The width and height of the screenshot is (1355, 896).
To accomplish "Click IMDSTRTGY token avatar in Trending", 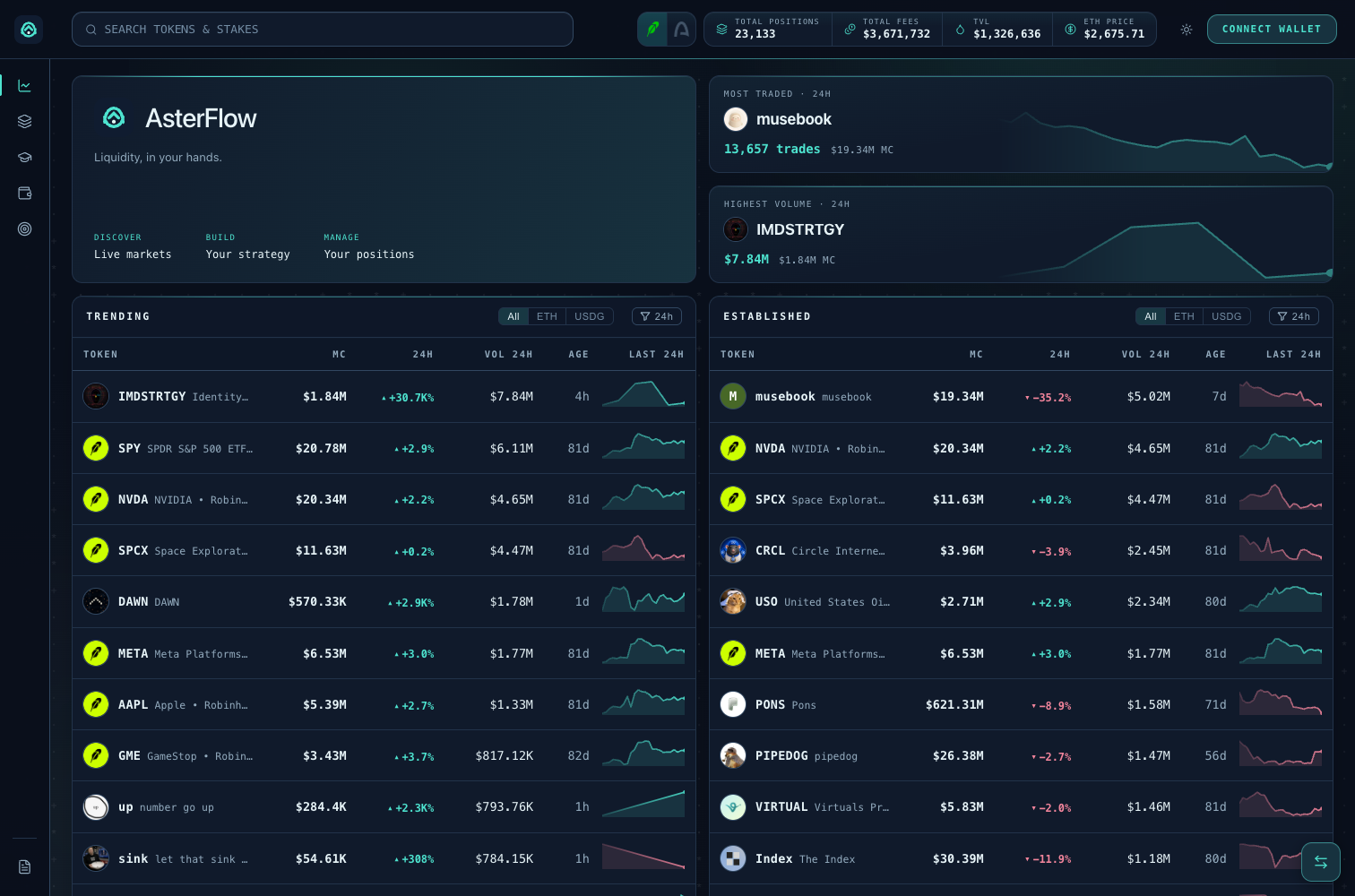I will (96, 396).
